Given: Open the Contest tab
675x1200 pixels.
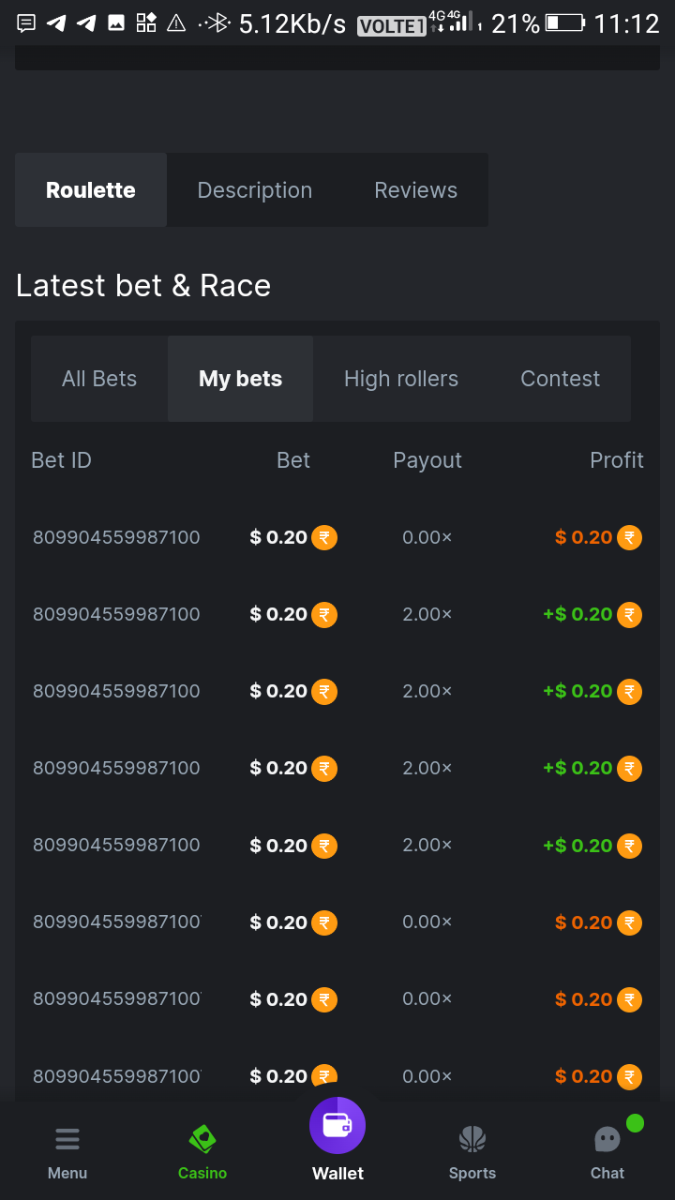Looking at the screenshot, I should 560,379.
